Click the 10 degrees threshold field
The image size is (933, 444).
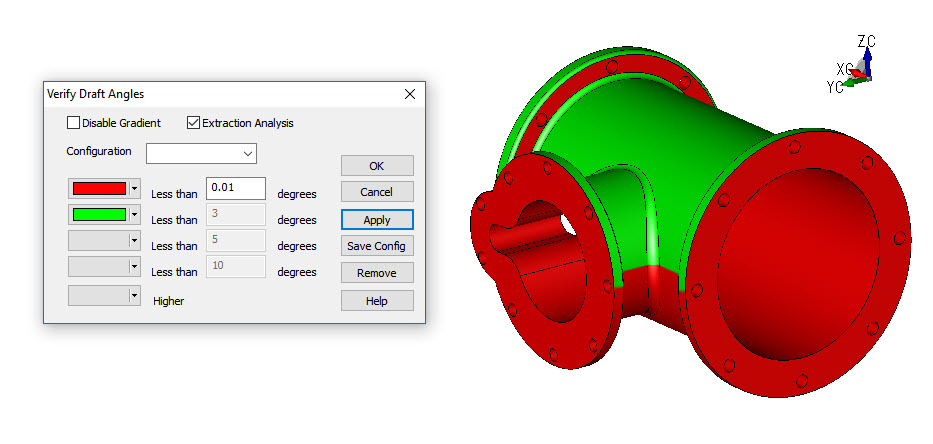[235, 266]
